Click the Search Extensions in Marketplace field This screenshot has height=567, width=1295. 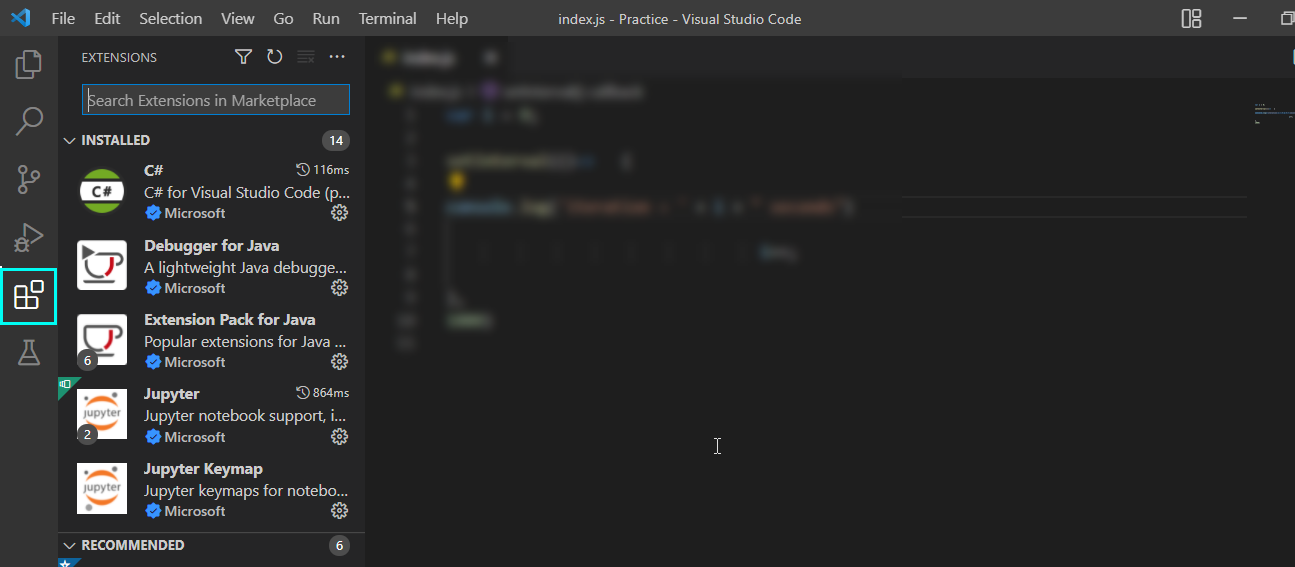coord(216,100)
